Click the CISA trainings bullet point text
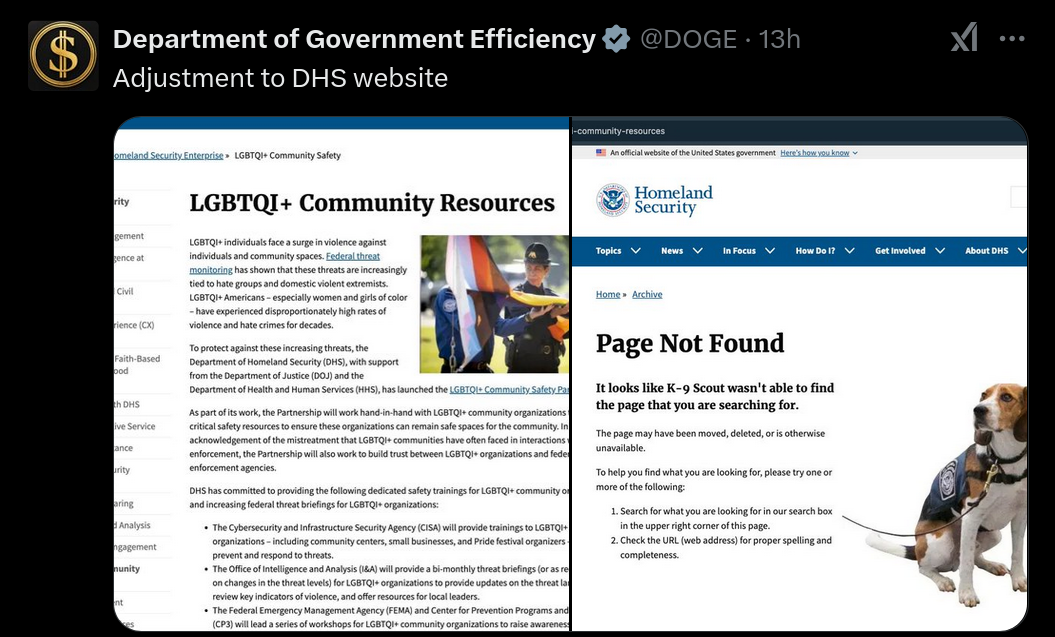Viewport: 1055px width, 637px height. pyautogui.click(x=390, y=541)
